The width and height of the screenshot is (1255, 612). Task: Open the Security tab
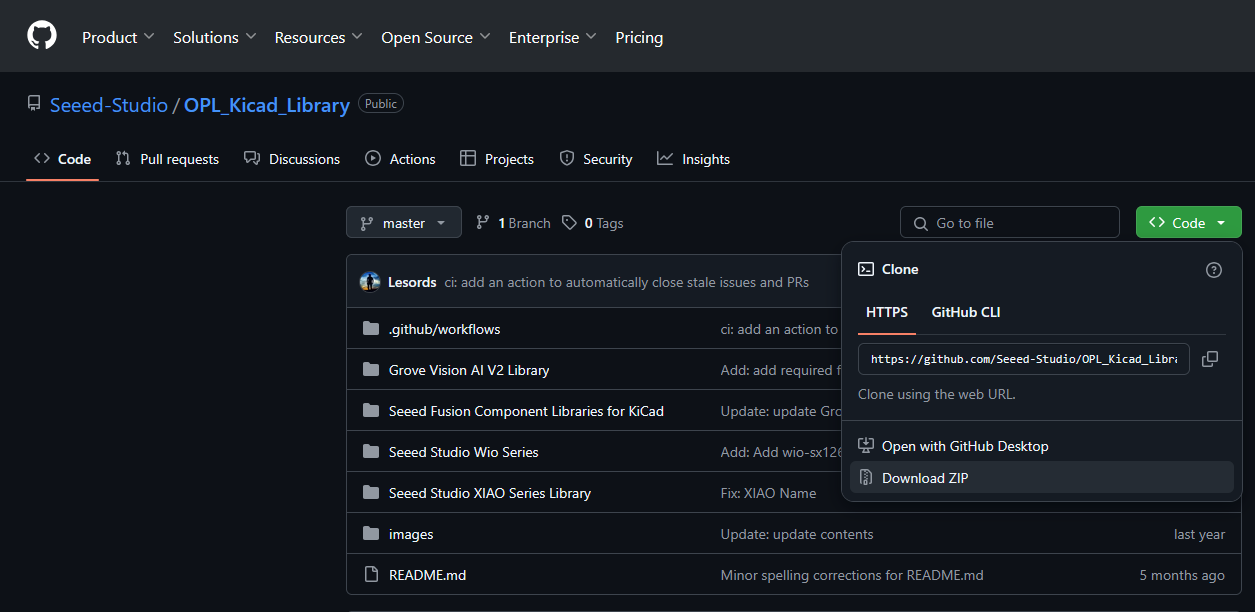[x=596, y=159]
